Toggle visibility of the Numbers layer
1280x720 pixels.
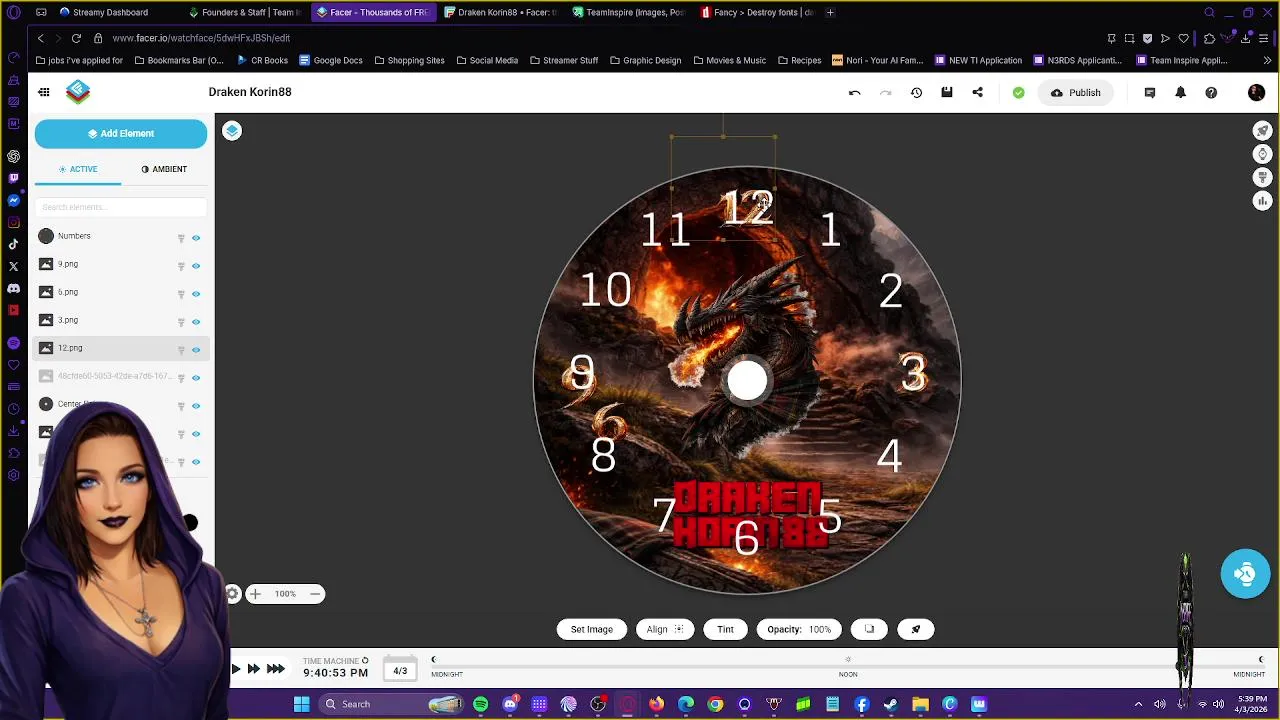[196, 238]
